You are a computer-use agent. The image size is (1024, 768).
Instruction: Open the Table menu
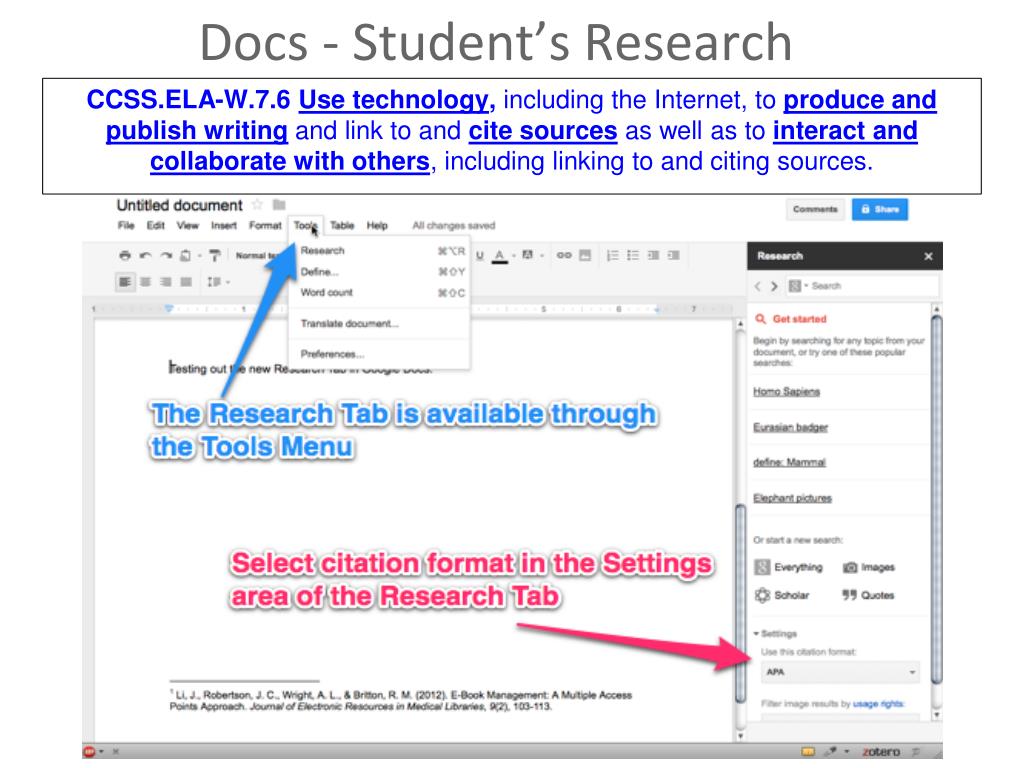342,225
